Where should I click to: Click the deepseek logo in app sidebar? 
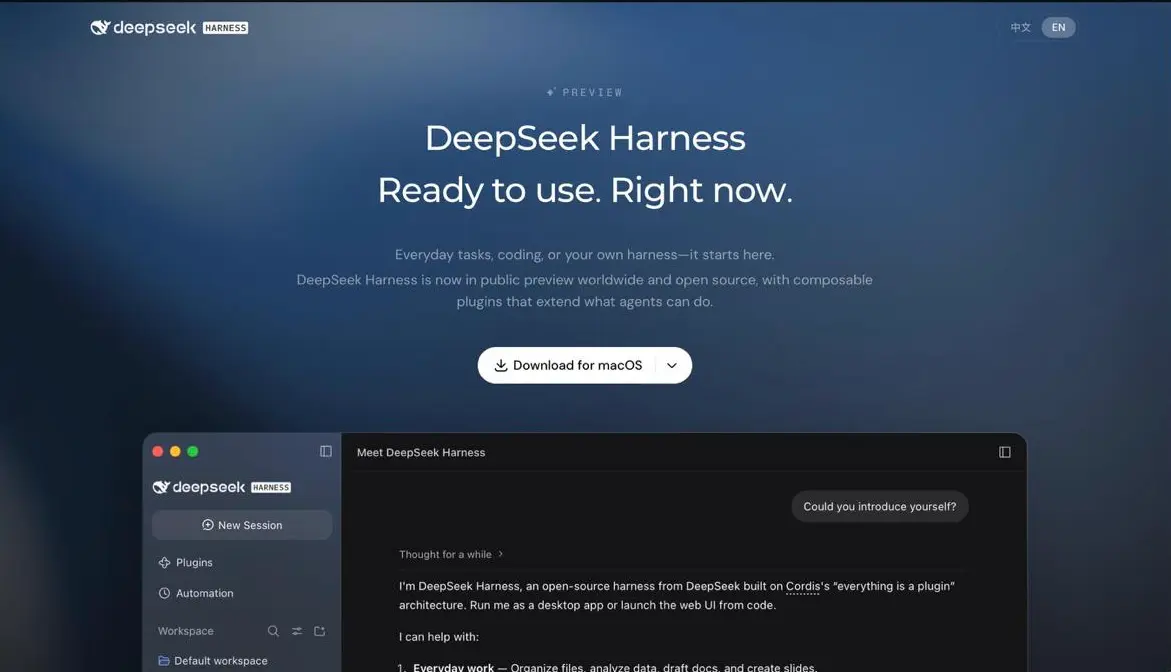pyautogui.click(x=222, y=487)
